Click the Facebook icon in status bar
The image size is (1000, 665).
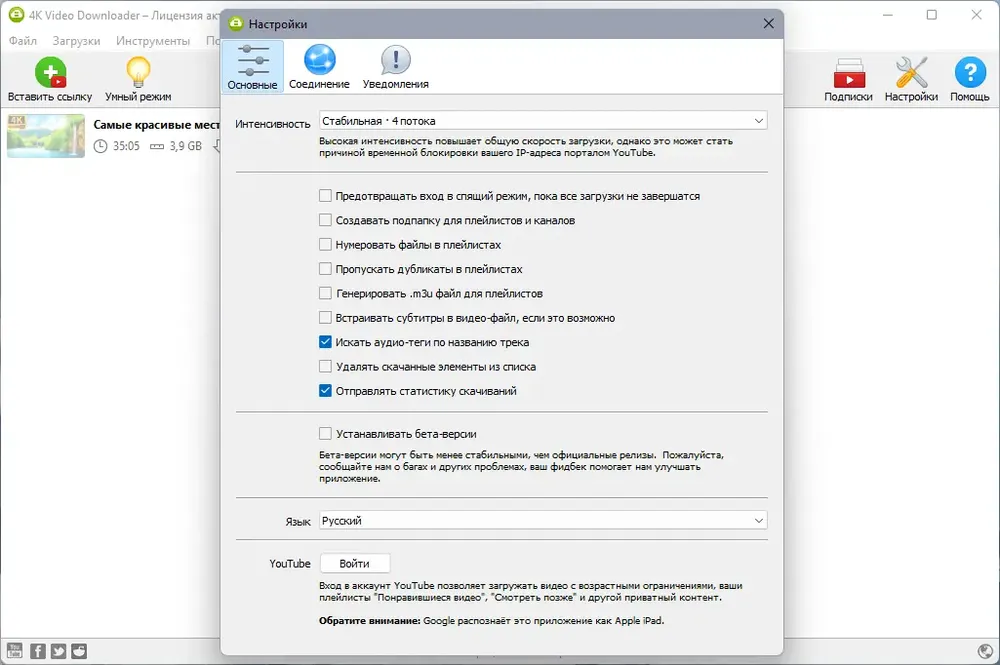(x=38, y=651)
